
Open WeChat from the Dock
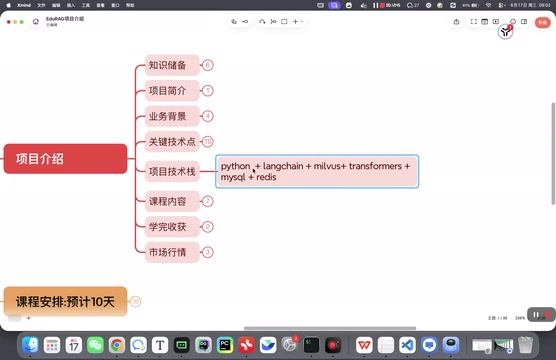pos(95,345)
